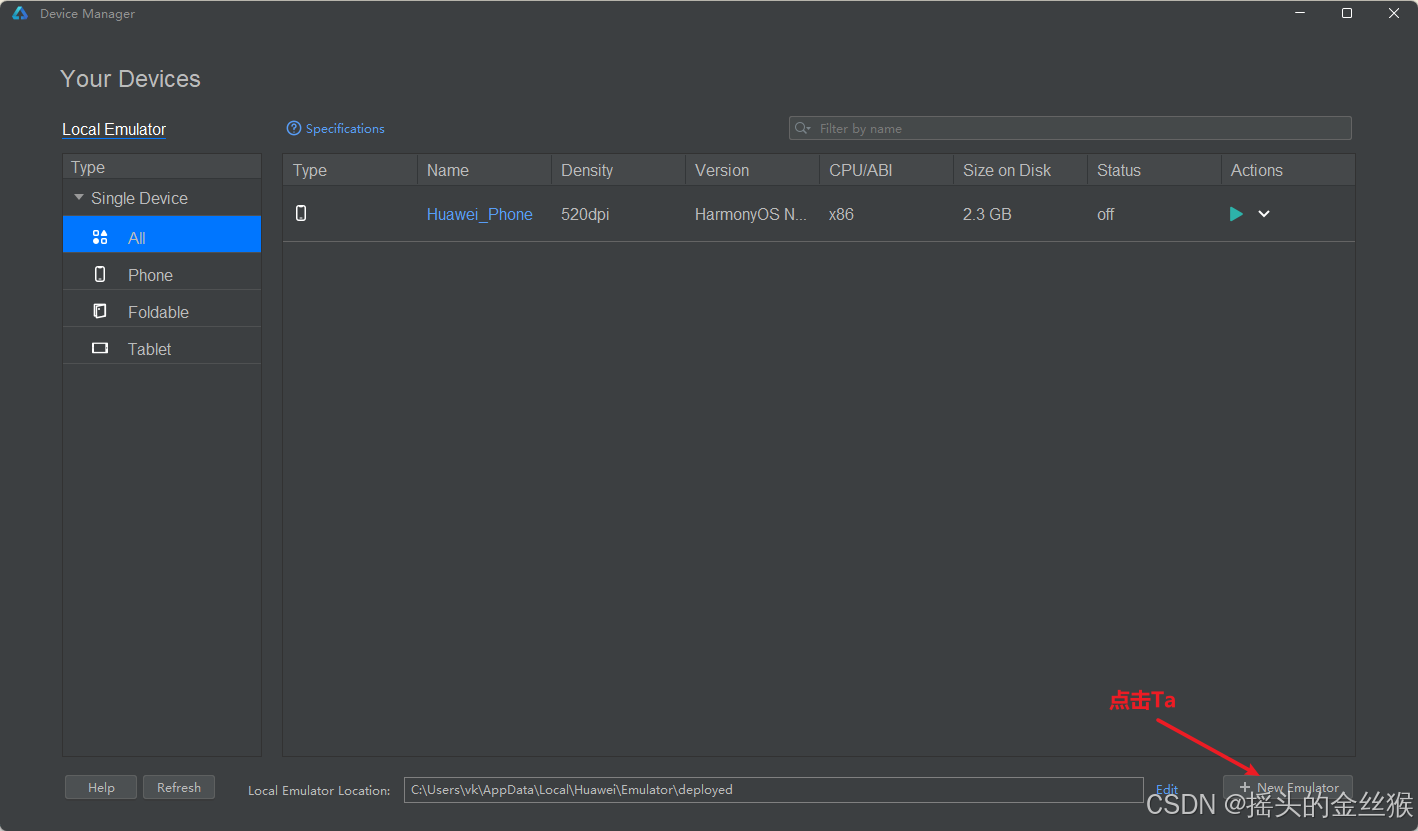This screenshot has height=831, width=1418.
Task: Click the x86 CPU/ABI cell
Action: pyautogui.click(x=841, y=214)
